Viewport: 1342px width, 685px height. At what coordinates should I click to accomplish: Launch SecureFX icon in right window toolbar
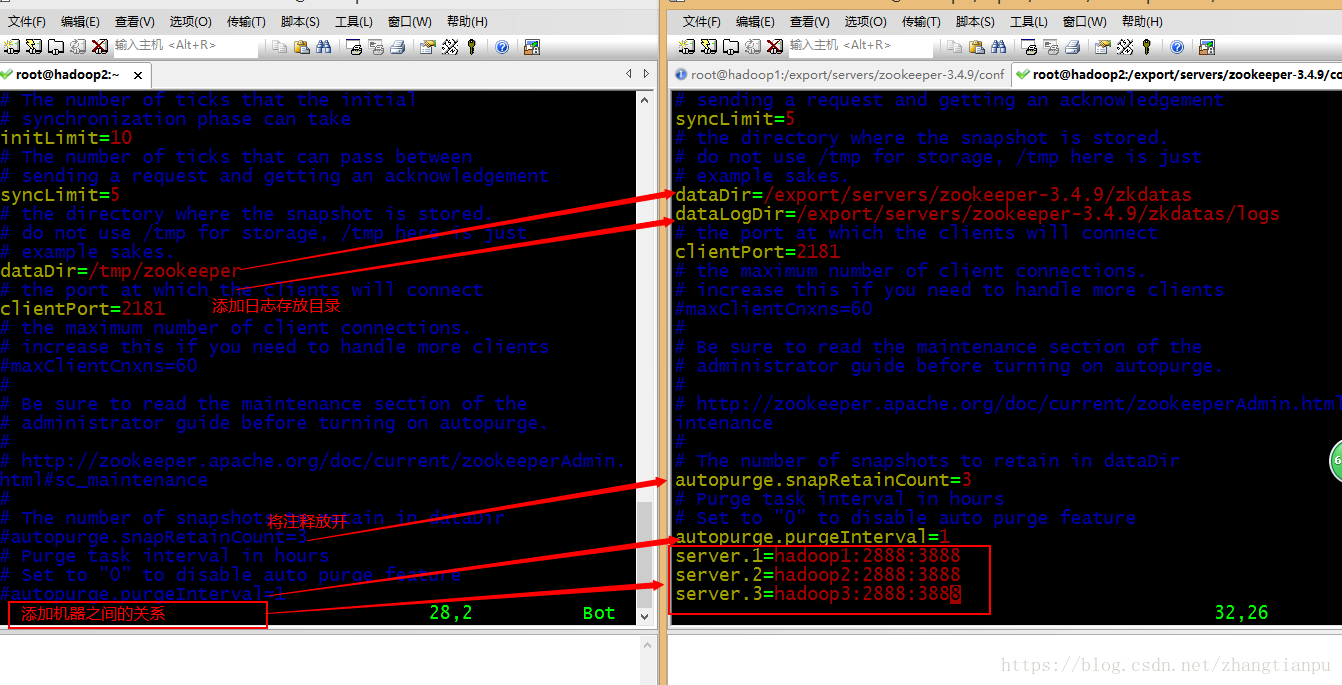pyautogui.click(x=1207, y=46)
